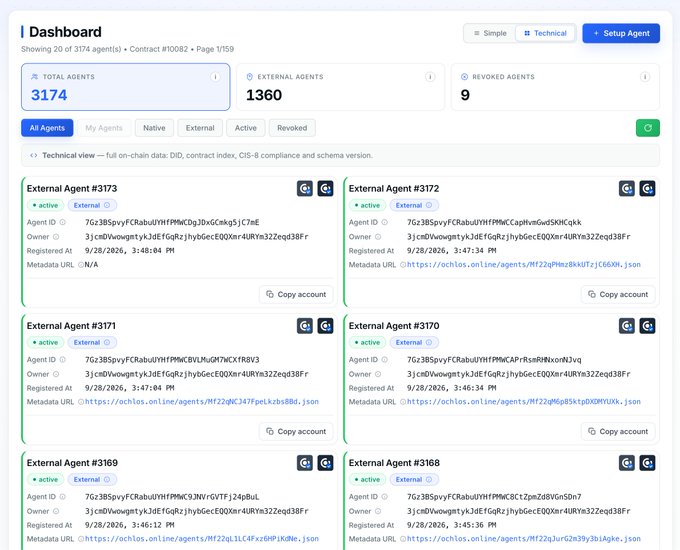The height and width of the screenshot is (550, 680).
Task: Click the second wallet icon on Agent #3173
Action: click(x=325, y=189)
